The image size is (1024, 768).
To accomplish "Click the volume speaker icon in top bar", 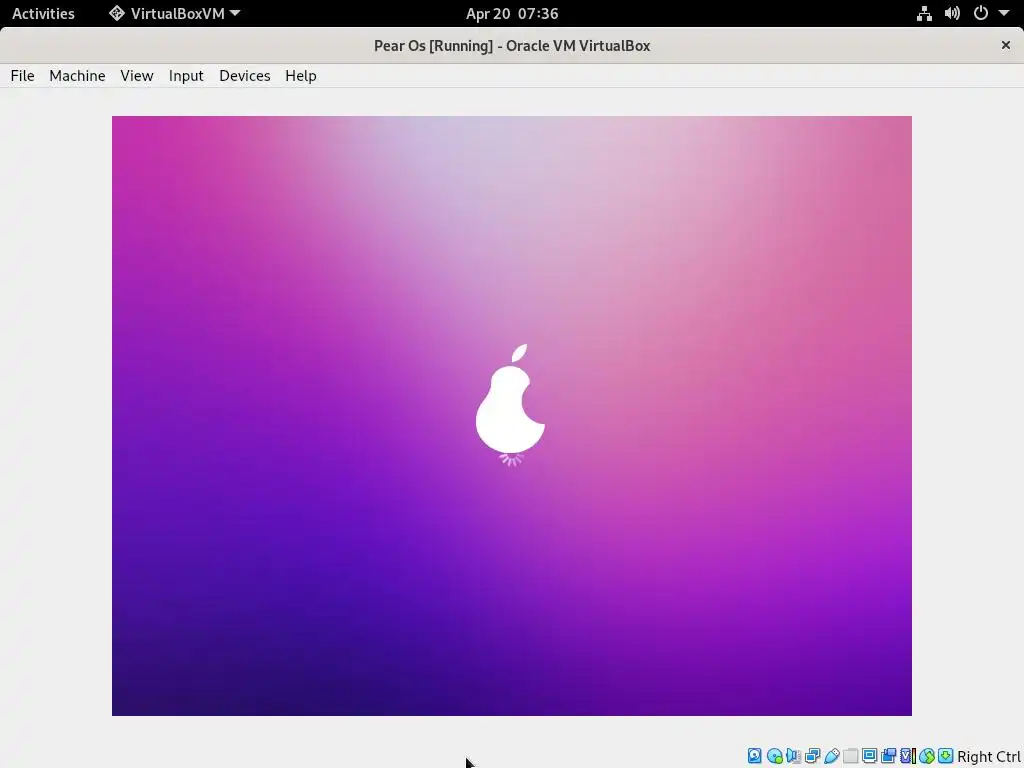I will coord(952,13).
